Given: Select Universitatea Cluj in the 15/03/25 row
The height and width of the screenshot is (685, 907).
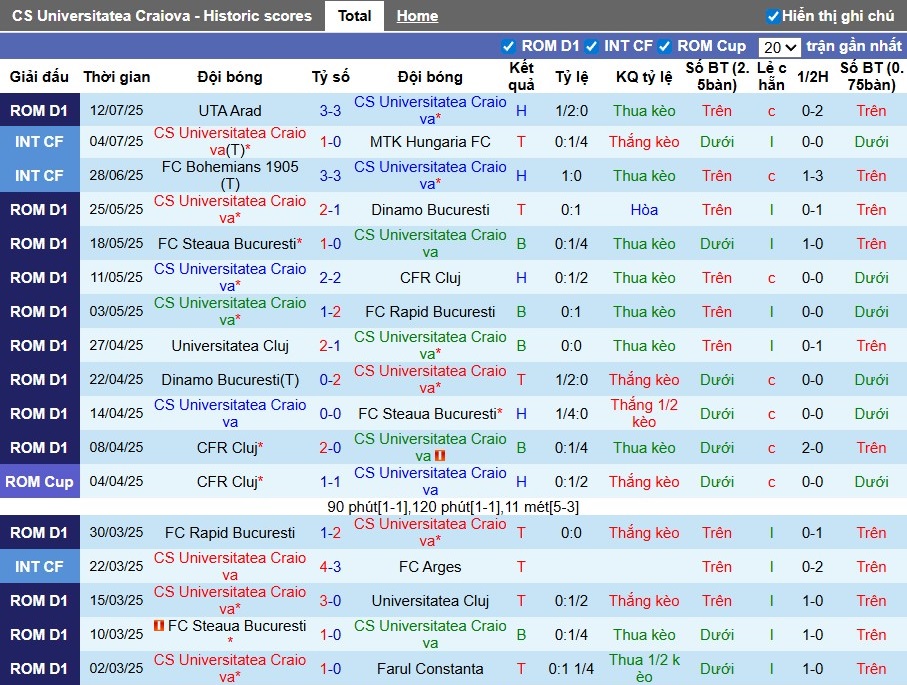Looking at the screenshot, I should pyautogui.click(x=430, y=601).
